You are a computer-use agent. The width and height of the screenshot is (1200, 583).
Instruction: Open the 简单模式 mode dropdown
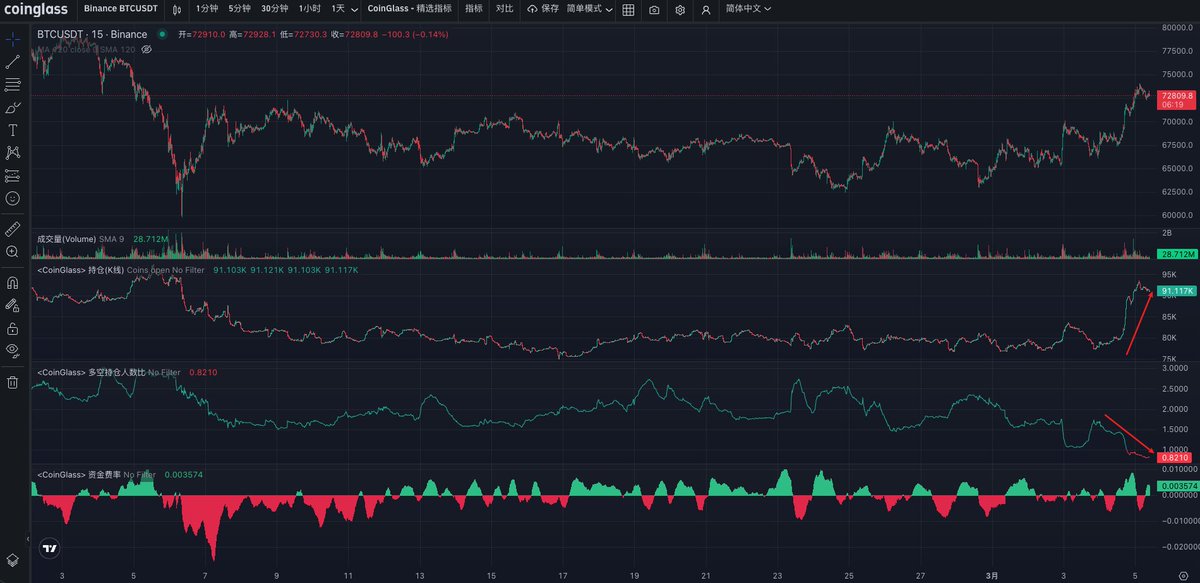tap(589, 8)
